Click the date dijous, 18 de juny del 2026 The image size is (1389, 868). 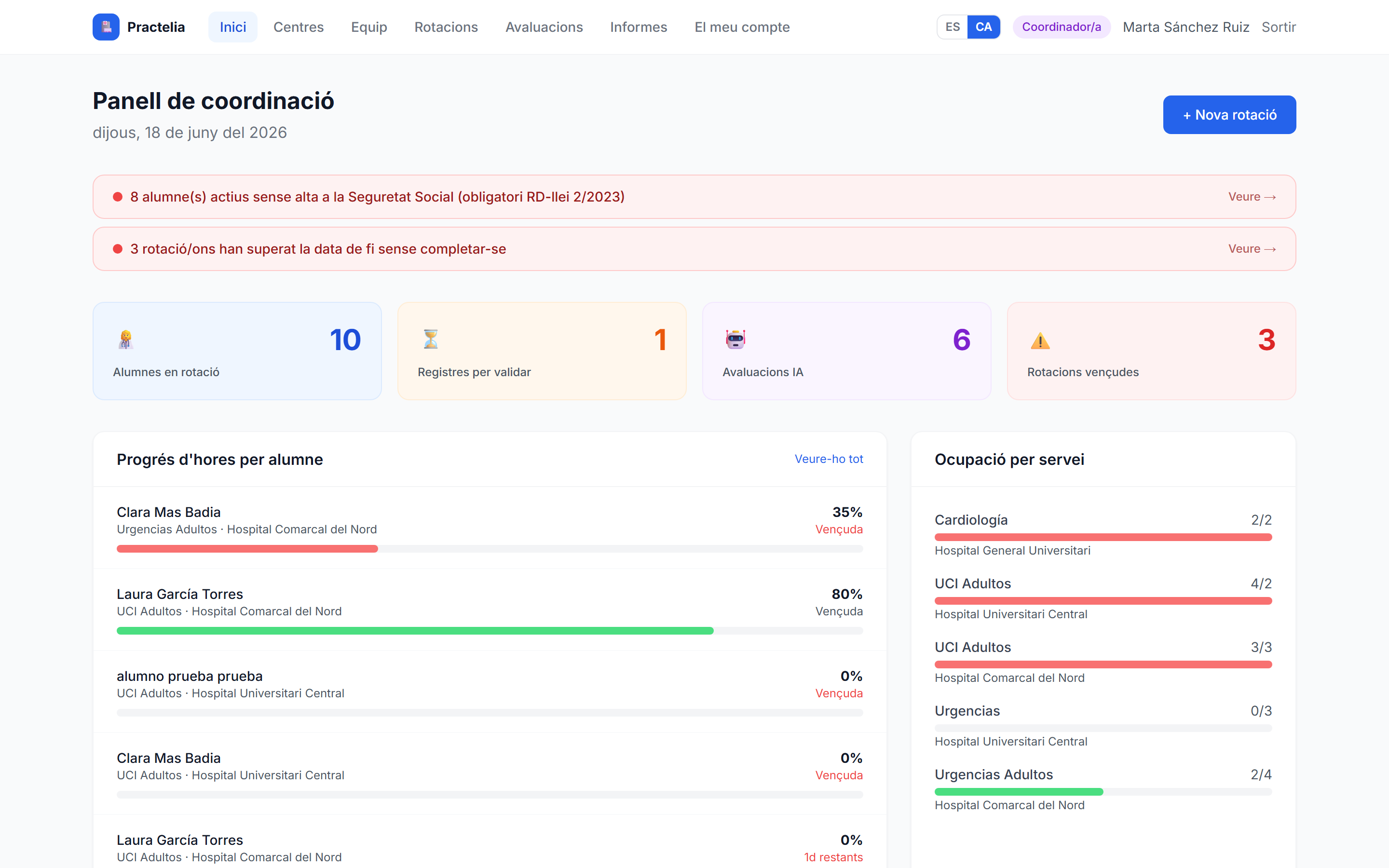point(190,133)
